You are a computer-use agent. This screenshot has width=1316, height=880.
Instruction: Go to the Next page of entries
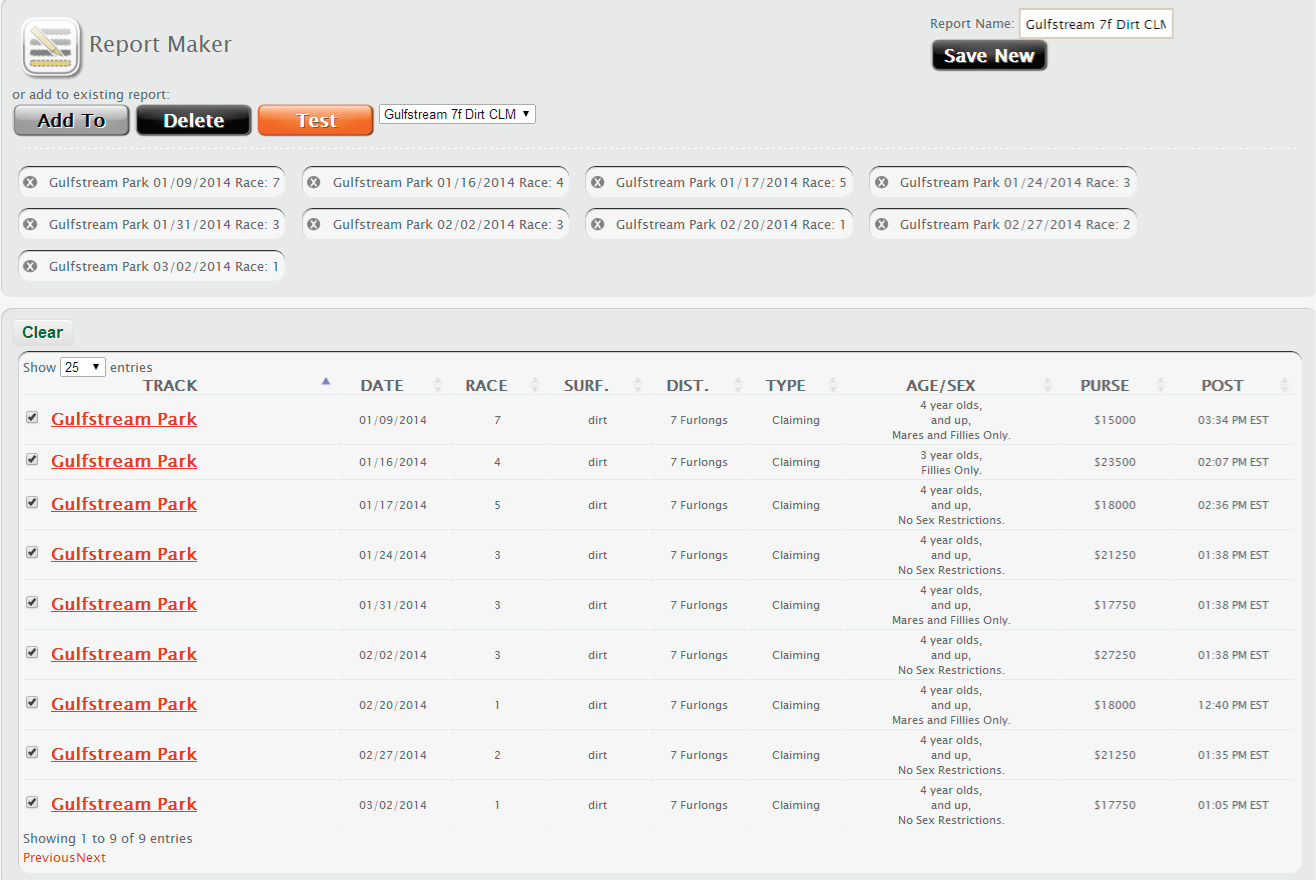(91, 858)
